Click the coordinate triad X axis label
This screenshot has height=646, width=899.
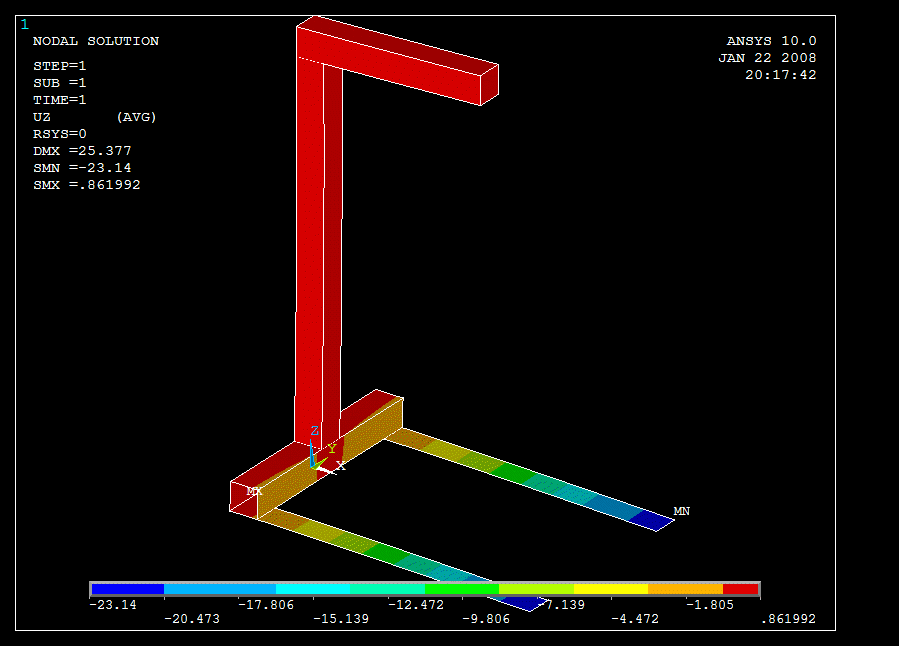(341, 466)
